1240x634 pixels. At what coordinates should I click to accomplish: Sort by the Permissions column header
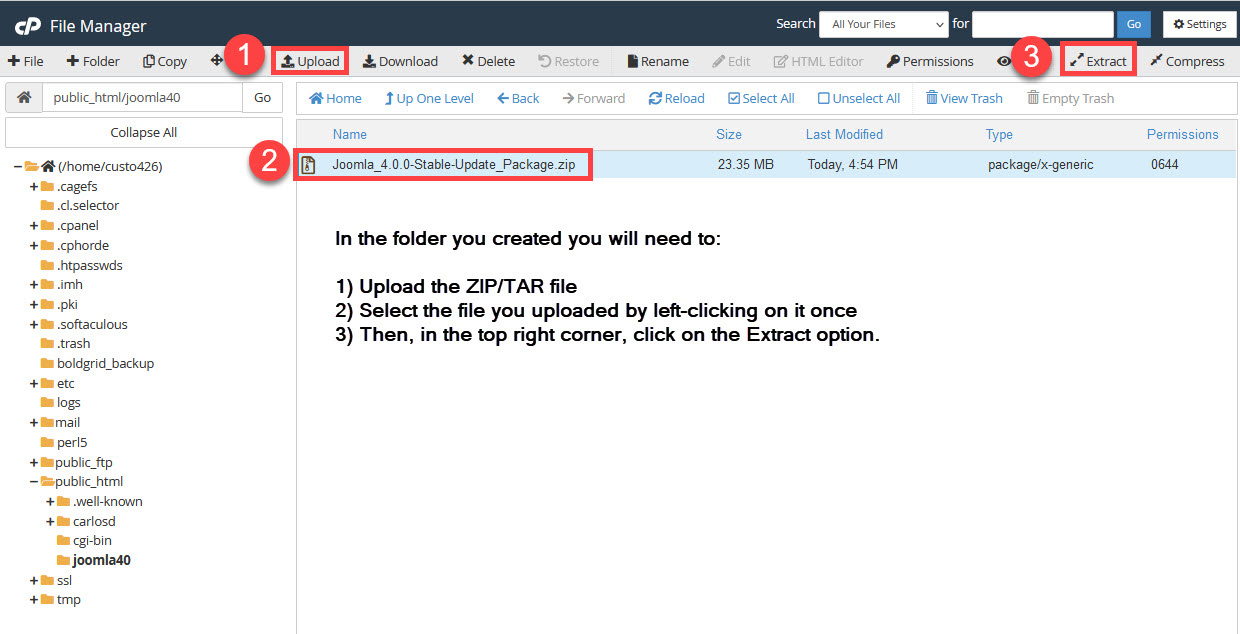pyautogui.click(x=1183, y=134)
